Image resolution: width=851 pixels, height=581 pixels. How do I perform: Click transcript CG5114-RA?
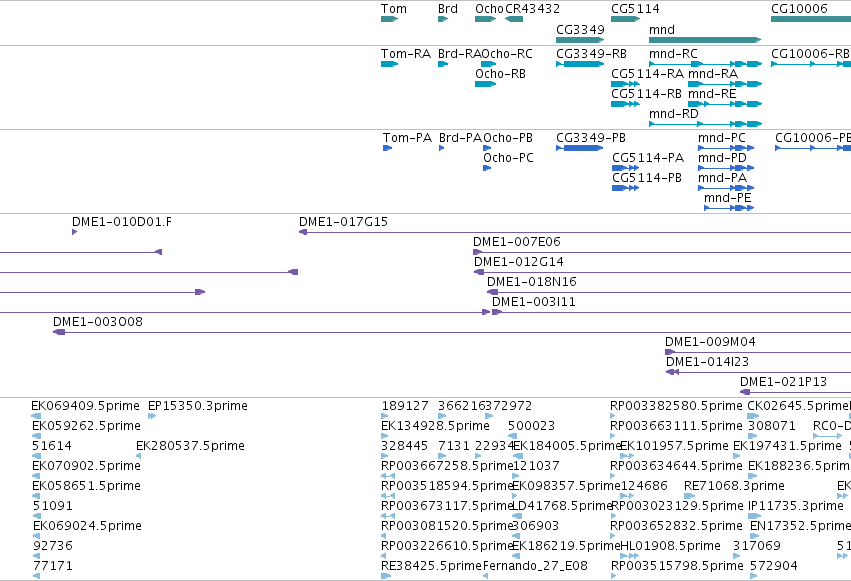pos(625,84)
